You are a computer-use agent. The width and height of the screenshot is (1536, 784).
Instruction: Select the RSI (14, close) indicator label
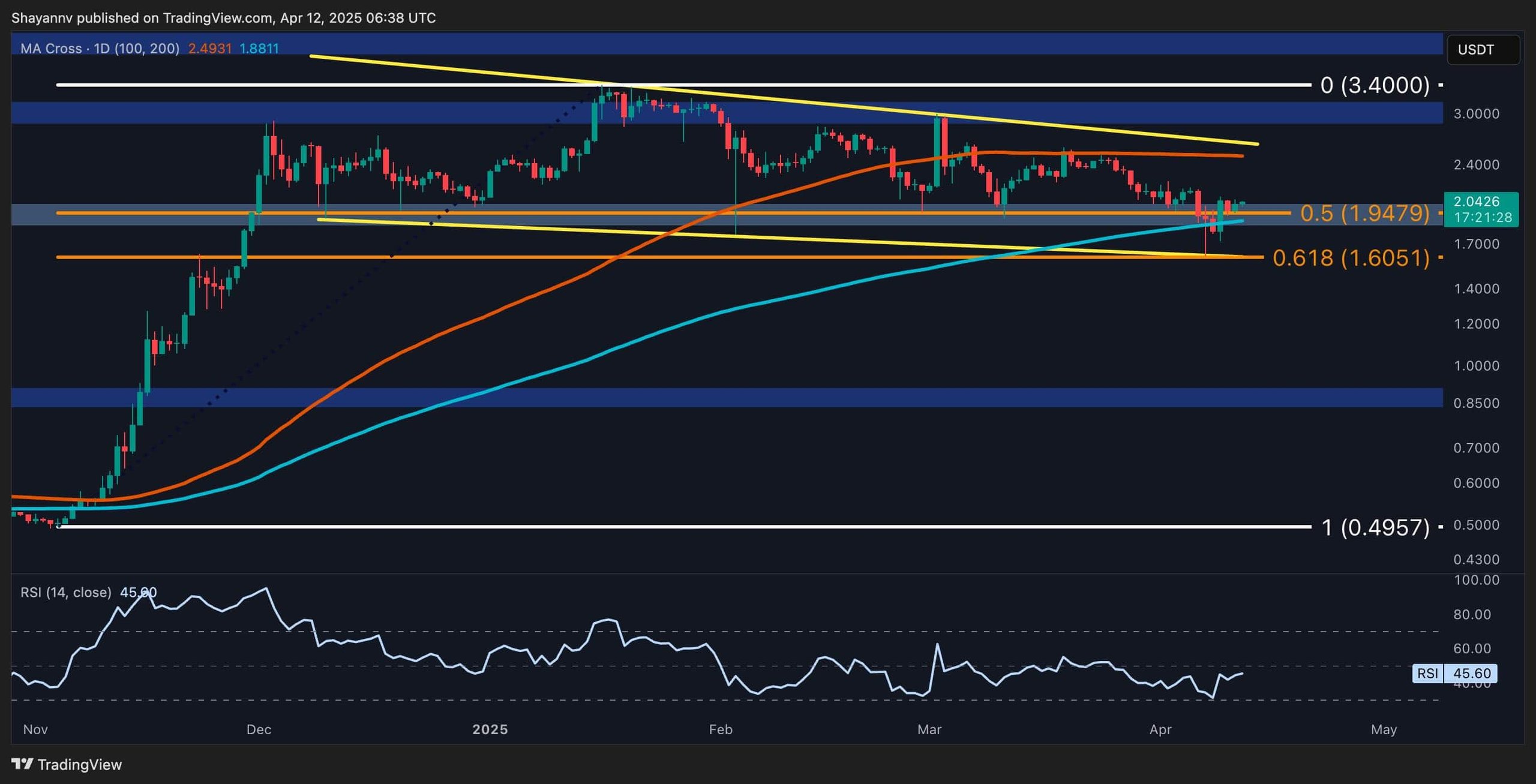pos(66,591)
